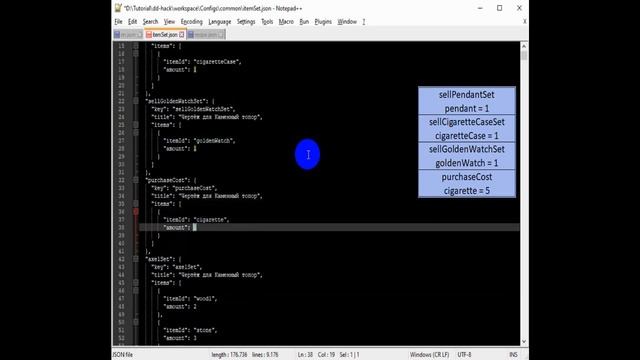Collapse the fold marker at line 50

click(136, 322)
